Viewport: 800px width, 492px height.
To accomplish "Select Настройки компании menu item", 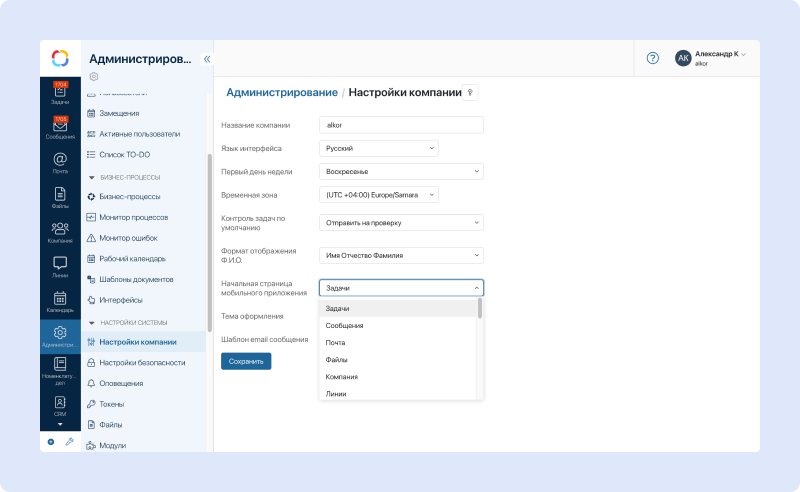I will point(143,342).
